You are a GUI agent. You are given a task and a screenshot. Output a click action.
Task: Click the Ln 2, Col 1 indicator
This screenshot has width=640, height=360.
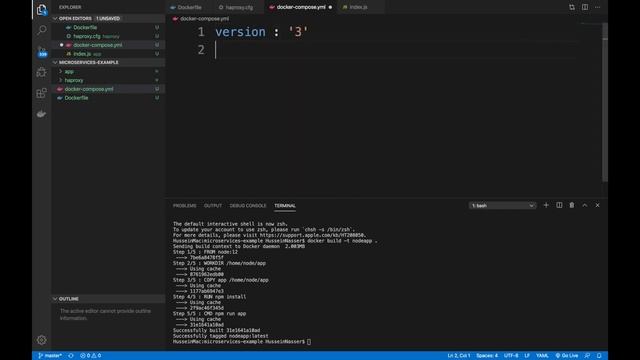click(459, 356)
